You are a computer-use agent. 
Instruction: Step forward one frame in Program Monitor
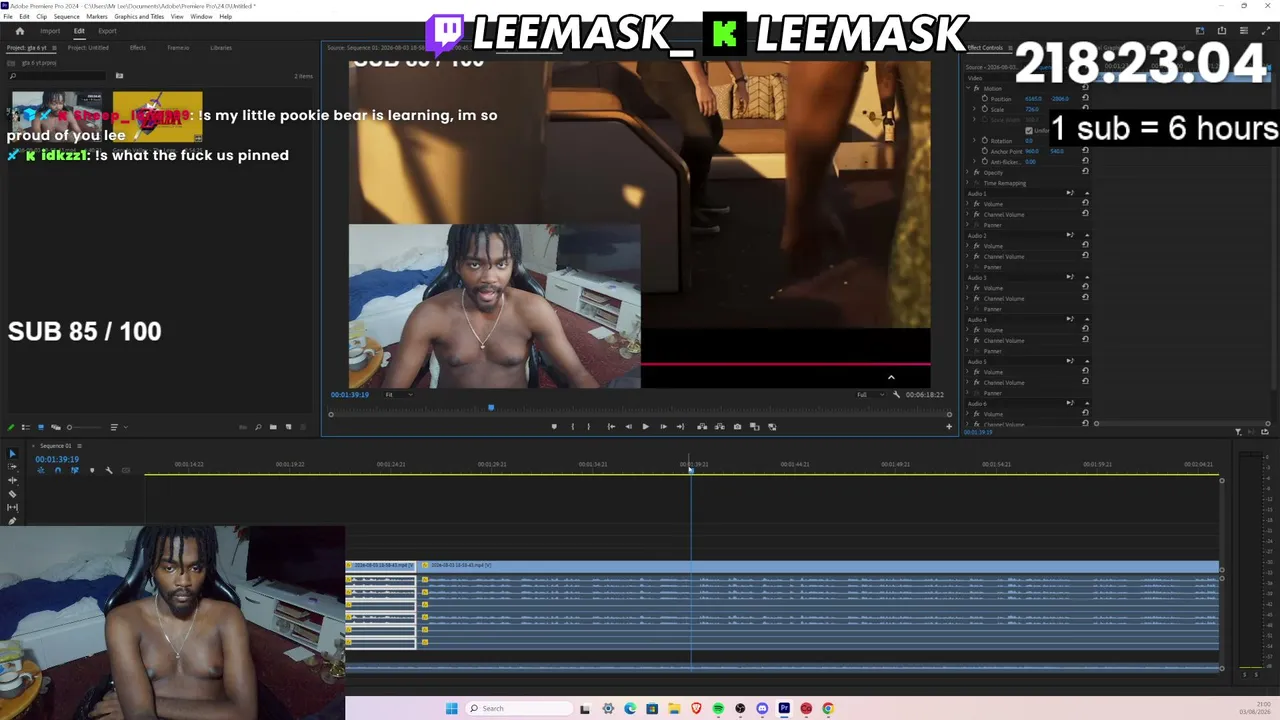[x=662, y=427]
